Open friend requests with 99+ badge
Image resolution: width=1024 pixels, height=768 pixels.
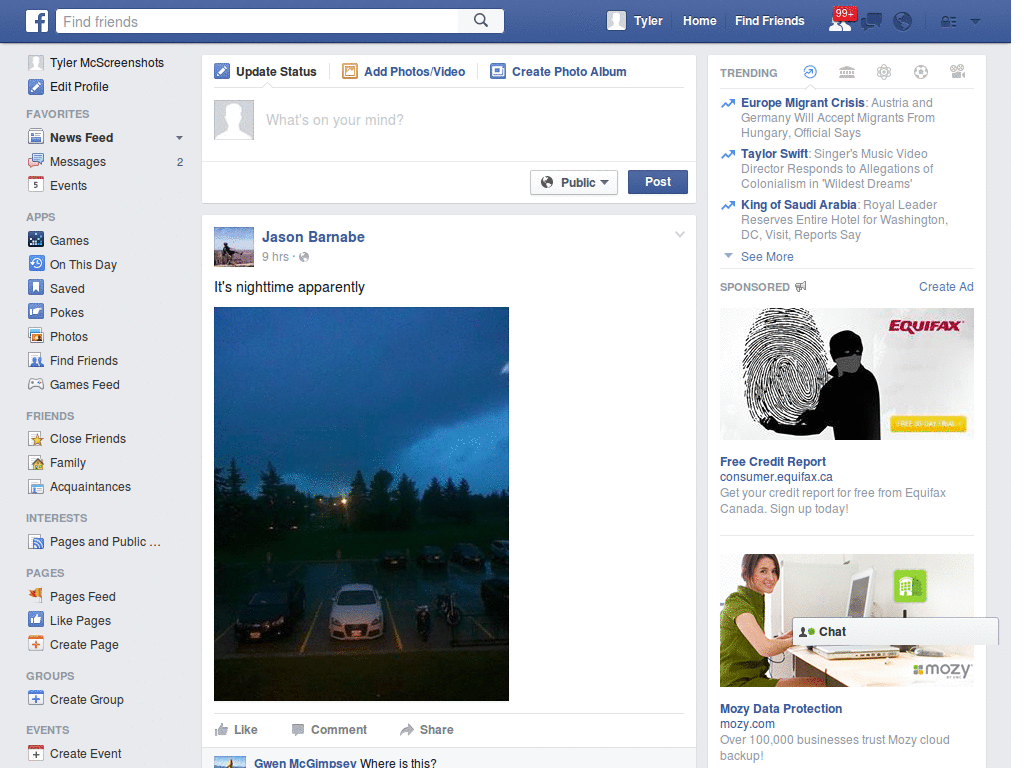pyautogui.click(x=840, y=22)
